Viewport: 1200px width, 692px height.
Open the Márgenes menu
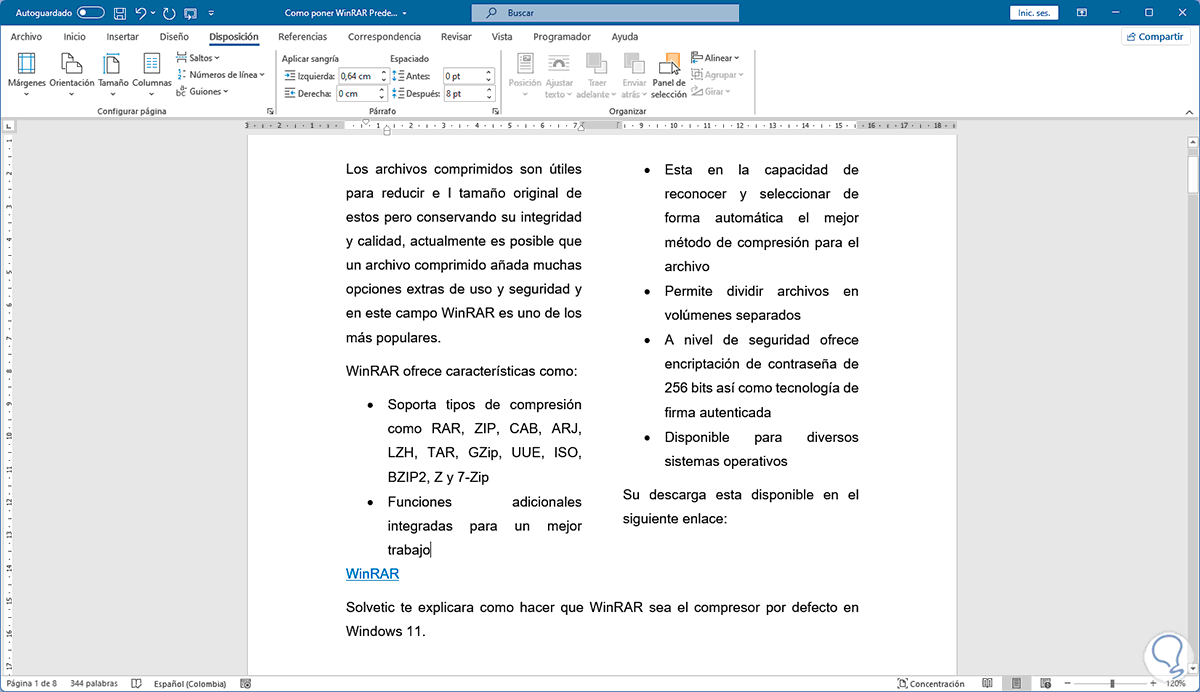[x=27, y=74]
